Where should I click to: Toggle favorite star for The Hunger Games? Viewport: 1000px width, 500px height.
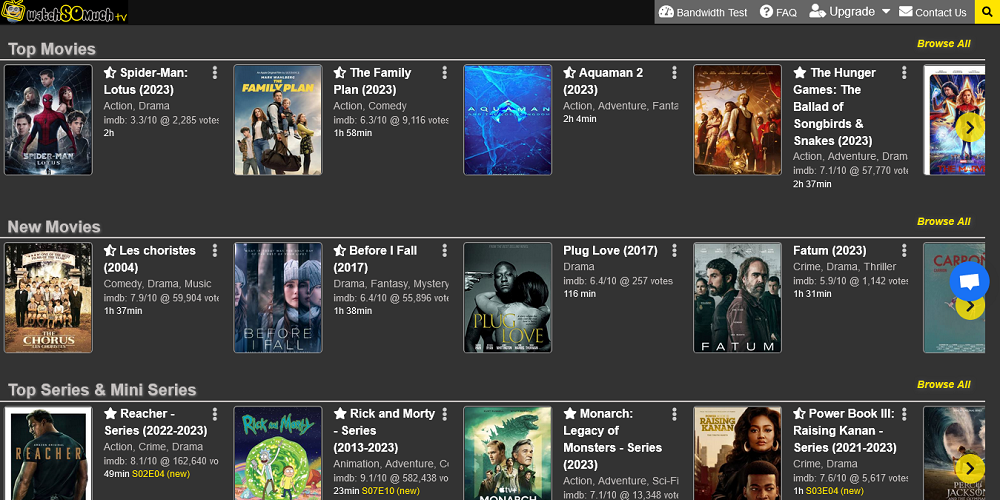click(x=800, y=73)
